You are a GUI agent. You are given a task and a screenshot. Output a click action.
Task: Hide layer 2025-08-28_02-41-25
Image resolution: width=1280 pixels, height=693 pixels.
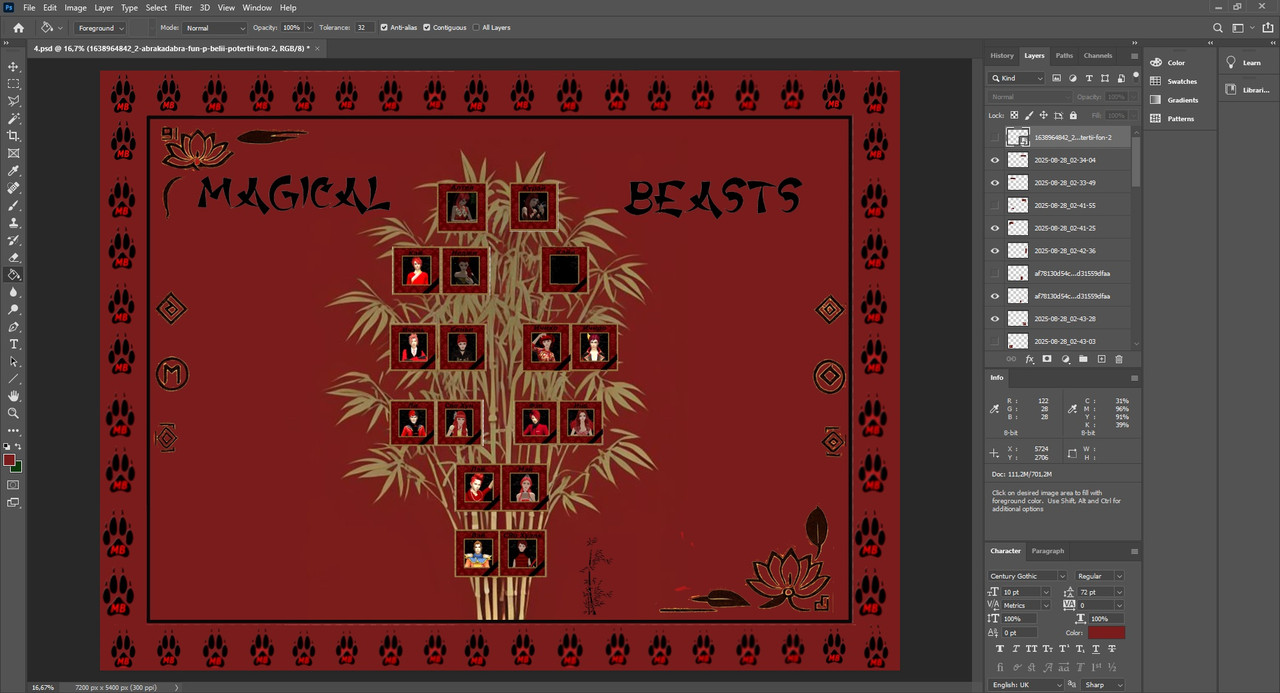point(995,228)
